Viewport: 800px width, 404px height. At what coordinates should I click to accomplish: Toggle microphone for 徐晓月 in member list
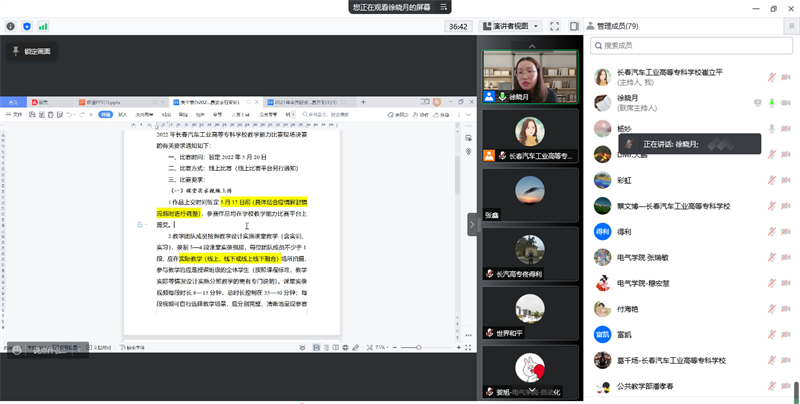772,102
